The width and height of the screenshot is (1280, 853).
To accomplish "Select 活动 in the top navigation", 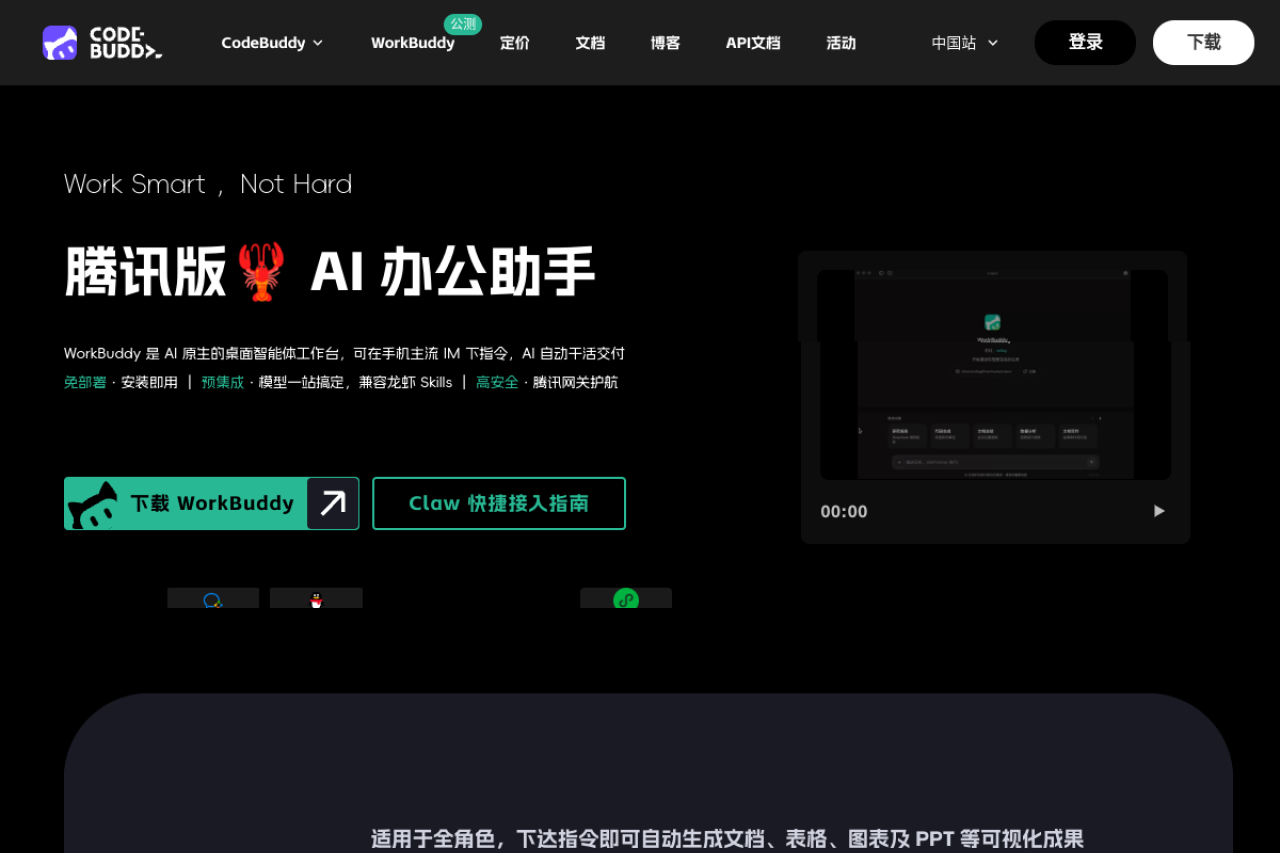I will [x=841, y=43].
